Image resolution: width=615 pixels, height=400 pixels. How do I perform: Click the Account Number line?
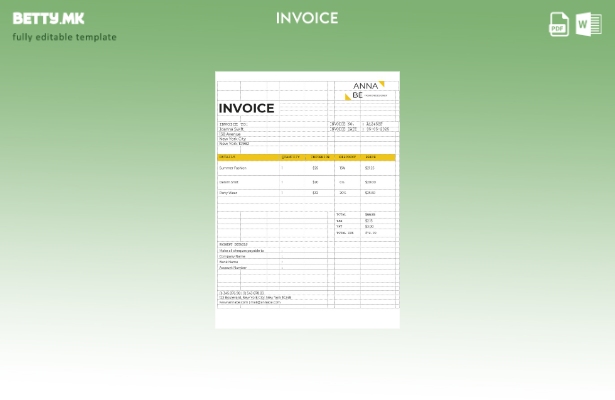pyautogui.click(x=233, y=268)
